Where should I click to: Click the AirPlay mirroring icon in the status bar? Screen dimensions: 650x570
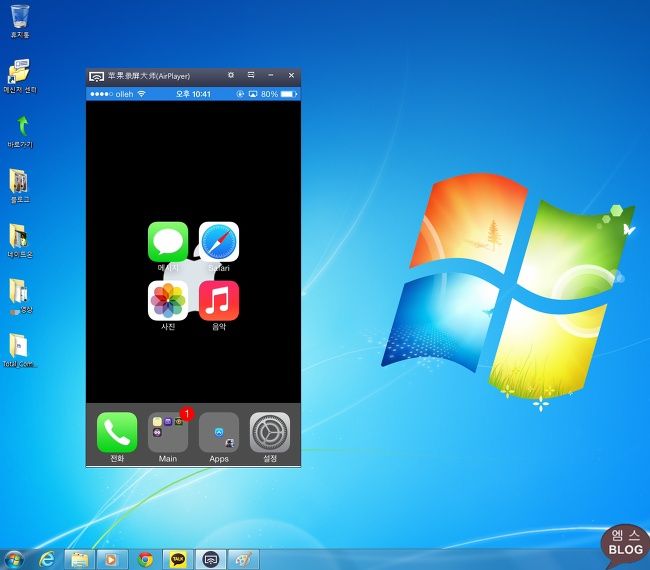tap(253, 94)
